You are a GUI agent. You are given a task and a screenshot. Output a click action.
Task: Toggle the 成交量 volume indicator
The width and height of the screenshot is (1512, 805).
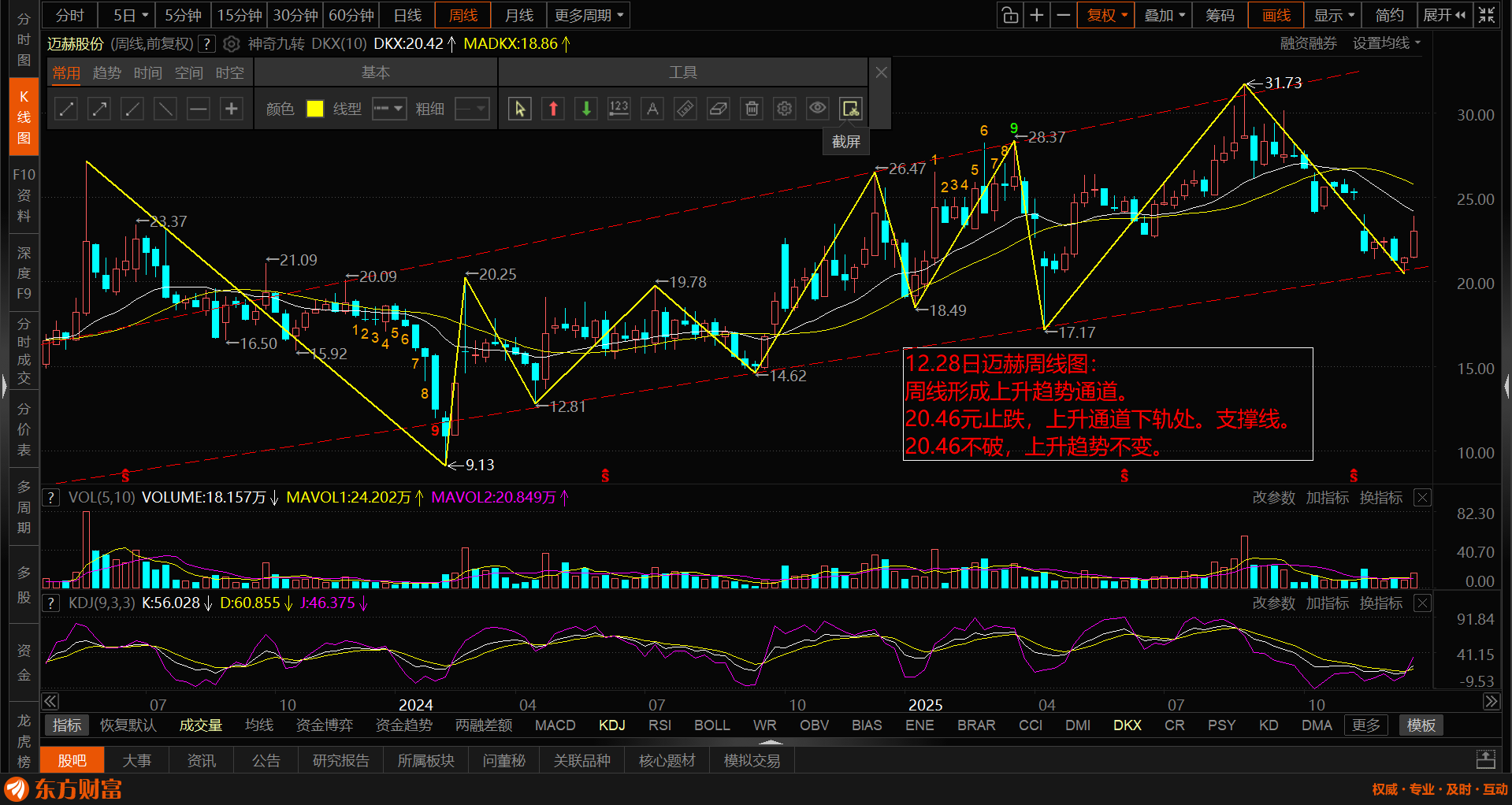201,725
